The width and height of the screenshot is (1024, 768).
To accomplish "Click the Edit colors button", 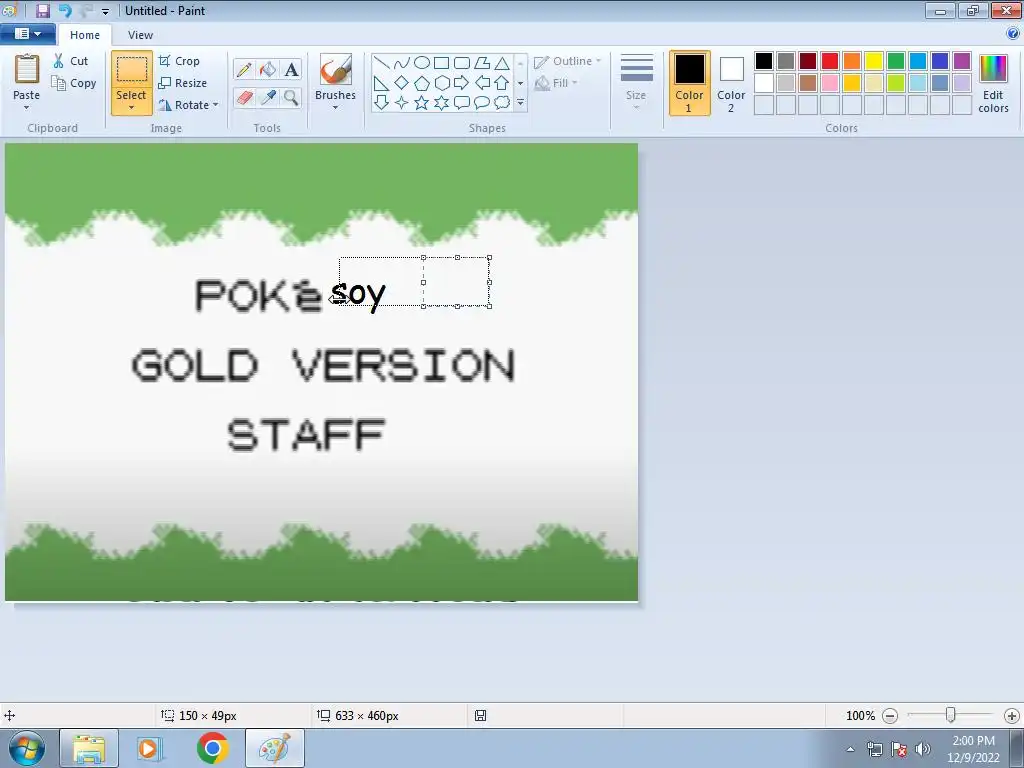I will click(993, 83).
